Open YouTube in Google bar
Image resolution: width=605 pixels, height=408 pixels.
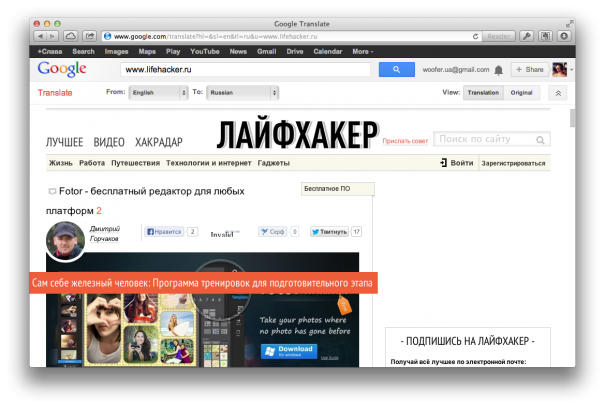[204, 51]
